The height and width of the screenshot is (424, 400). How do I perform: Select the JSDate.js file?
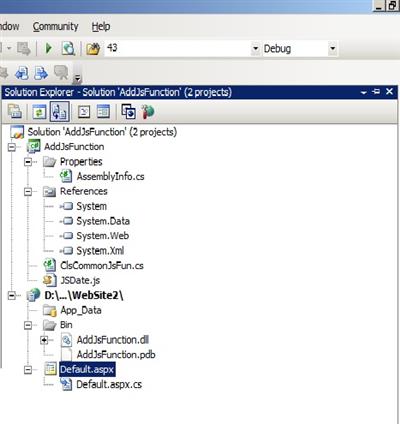80,280
